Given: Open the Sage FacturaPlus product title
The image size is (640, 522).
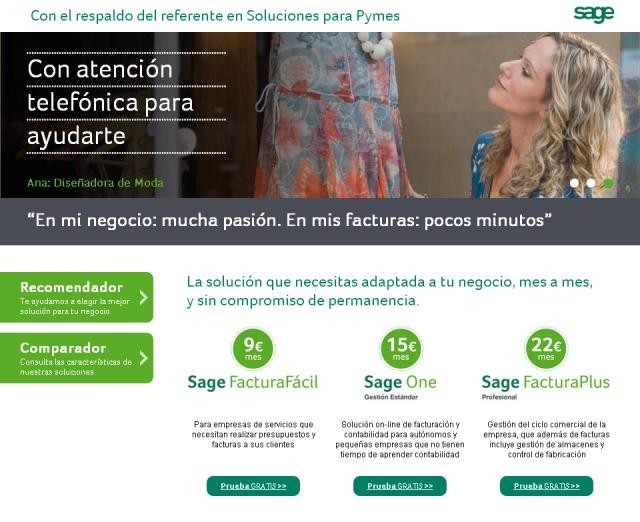Looking at the screenshot, I should click(x=546, y=382).
